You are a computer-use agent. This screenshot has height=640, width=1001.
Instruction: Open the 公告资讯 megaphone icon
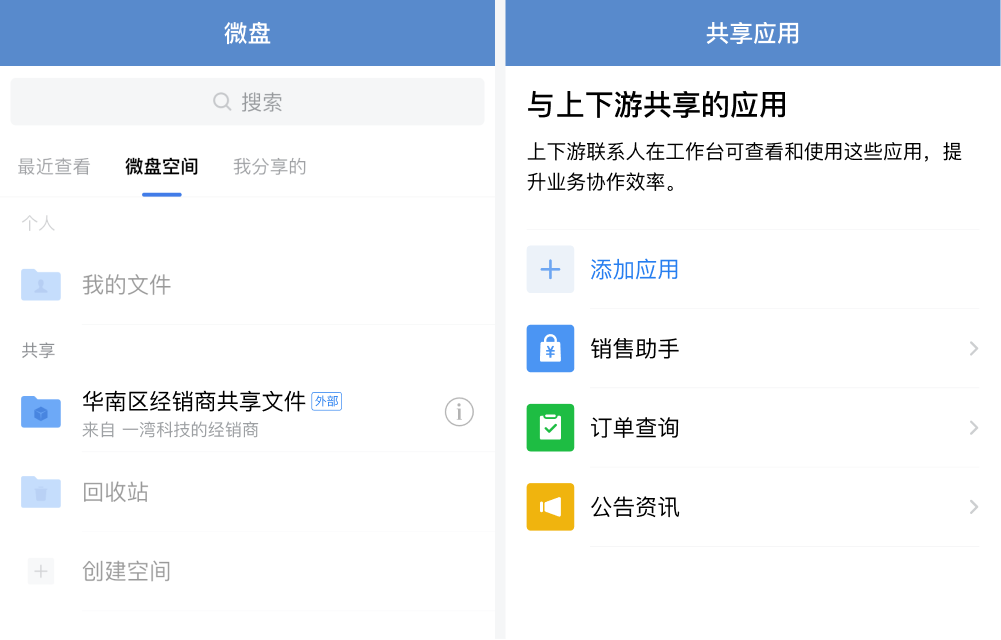coord(550,507)
